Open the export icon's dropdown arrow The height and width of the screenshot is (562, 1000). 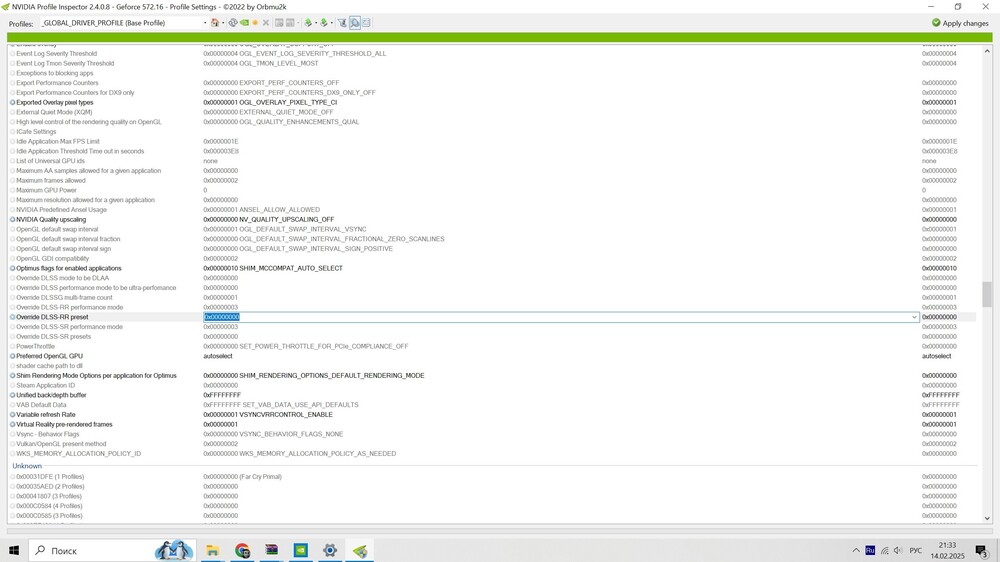[316, 22]
